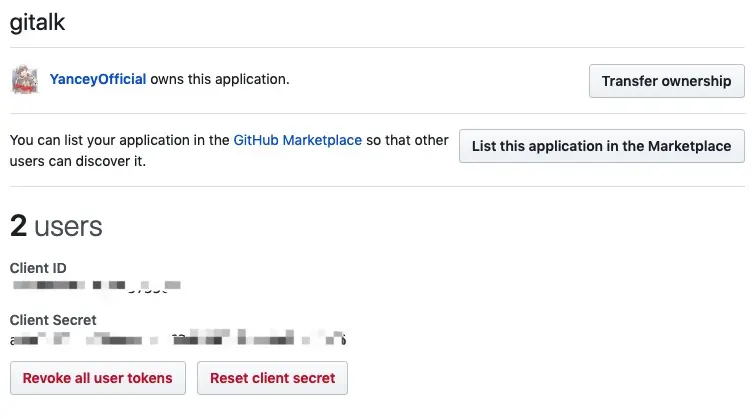Click the YanceyOfficial profile avatar

(25, 80)
